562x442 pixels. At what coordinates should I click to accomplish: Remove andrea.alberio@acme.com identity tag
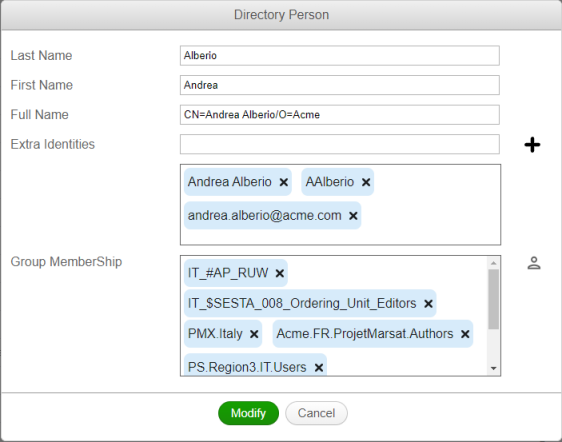[x=353, y=216]
